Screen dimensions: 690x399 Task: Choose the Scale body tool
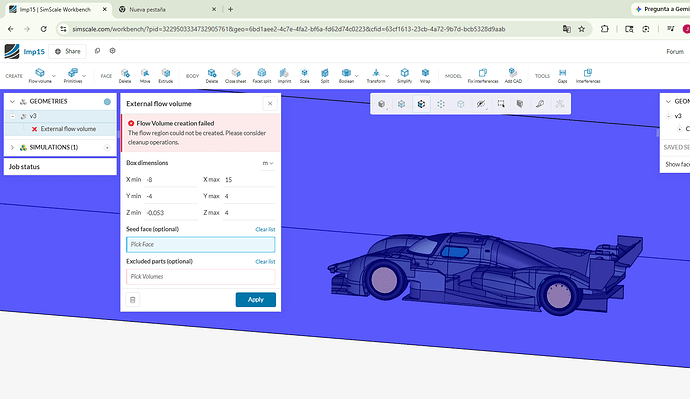pos(305,75)
